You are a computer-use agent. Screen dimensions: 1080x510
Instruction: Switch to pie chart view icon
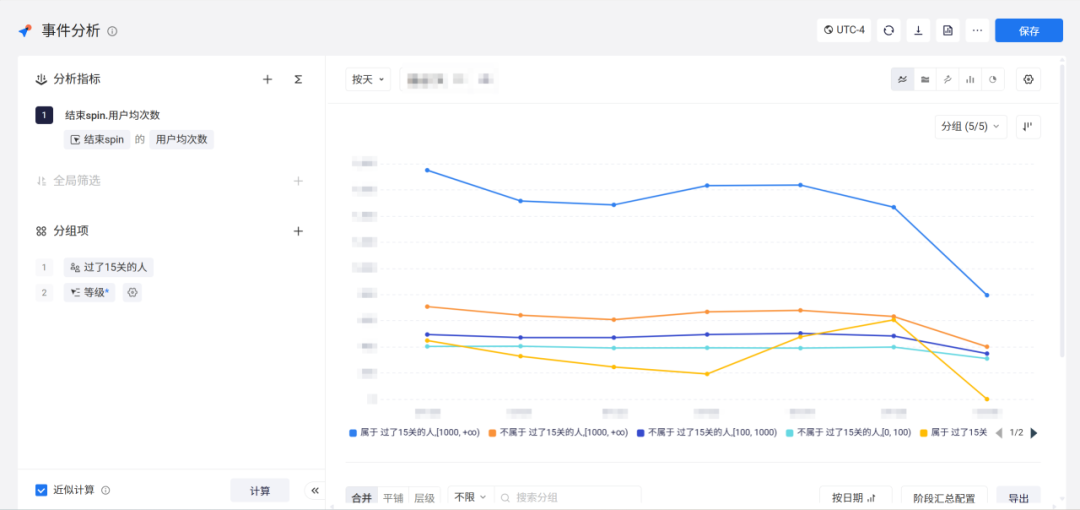993,79
